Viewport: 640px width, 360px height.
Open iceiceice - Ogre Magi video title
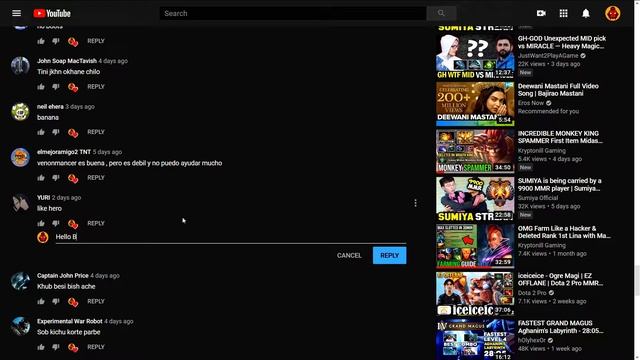click(x=560, y=279)
